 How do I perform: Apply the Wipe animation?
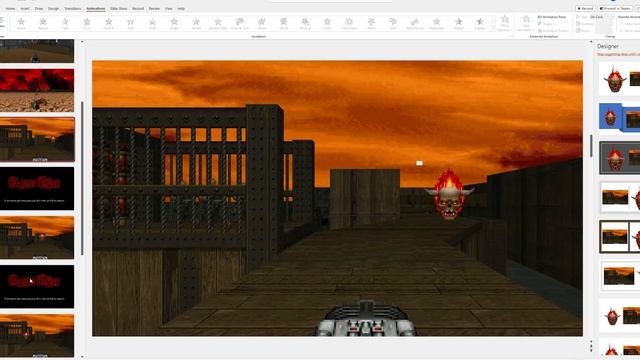click(x=152, y=23)
